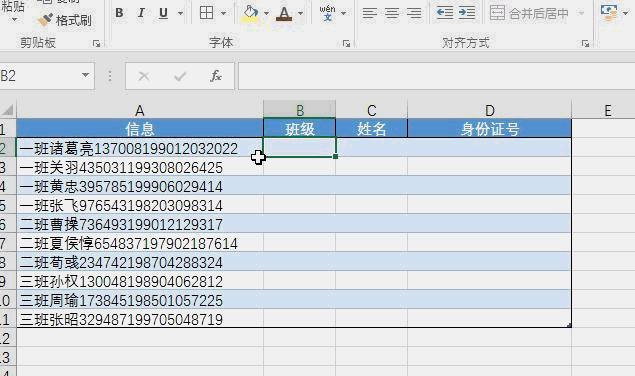The width and height of the screenshot is (635, 376).
Task: Align text right in the cell
Action: click(414, 13)
